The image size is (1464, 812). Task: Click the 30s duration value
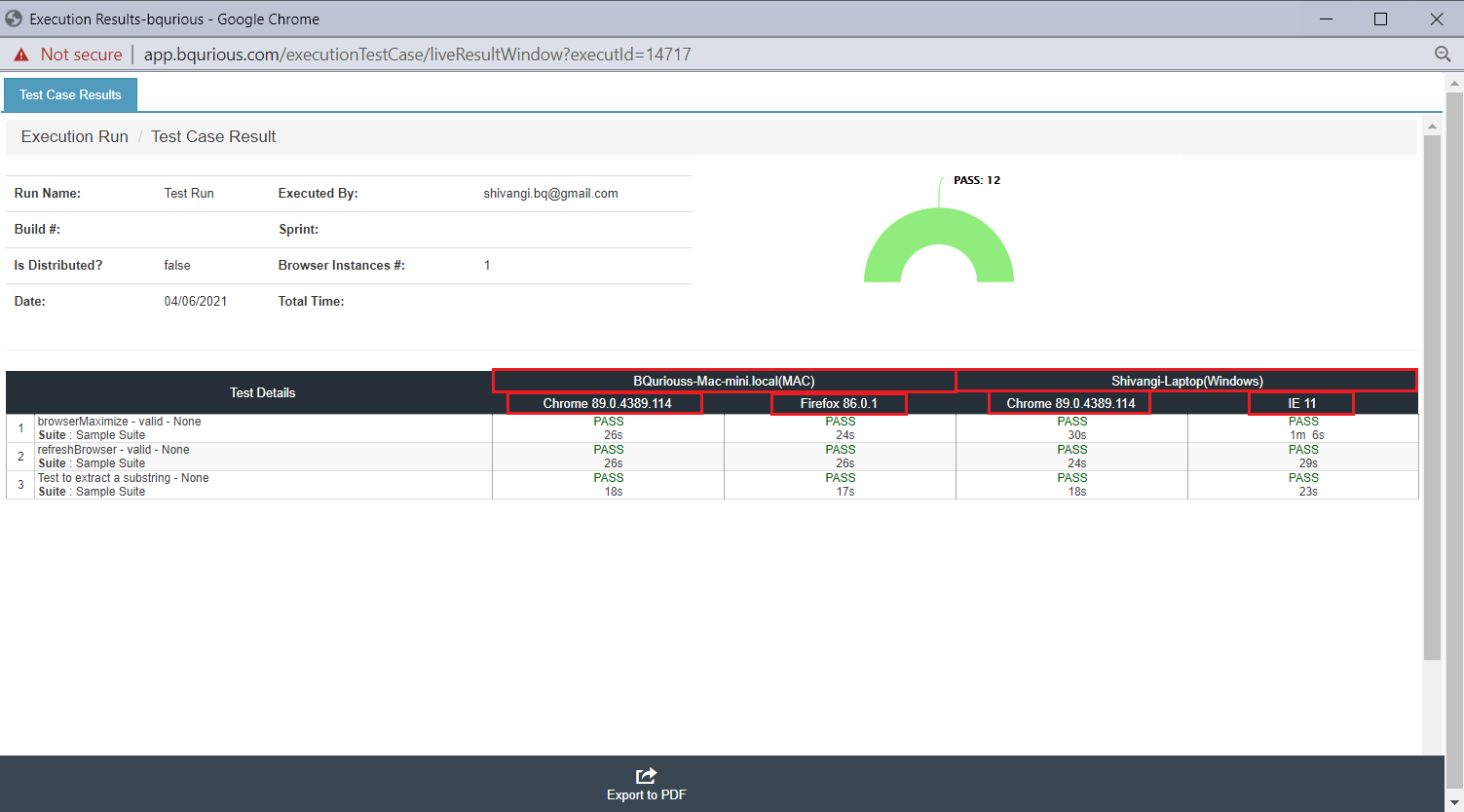coord(1077,435)
